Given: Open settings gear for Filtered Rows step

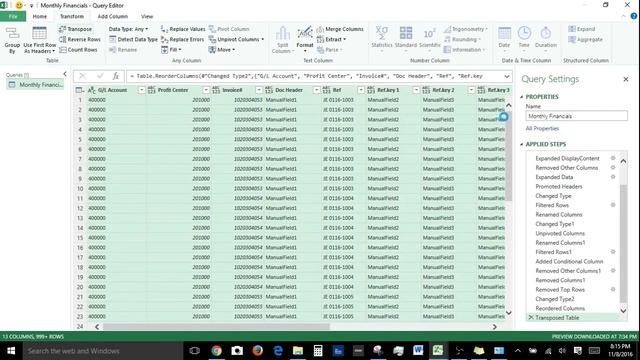Looking at the screenshot, I should [613, 205].
